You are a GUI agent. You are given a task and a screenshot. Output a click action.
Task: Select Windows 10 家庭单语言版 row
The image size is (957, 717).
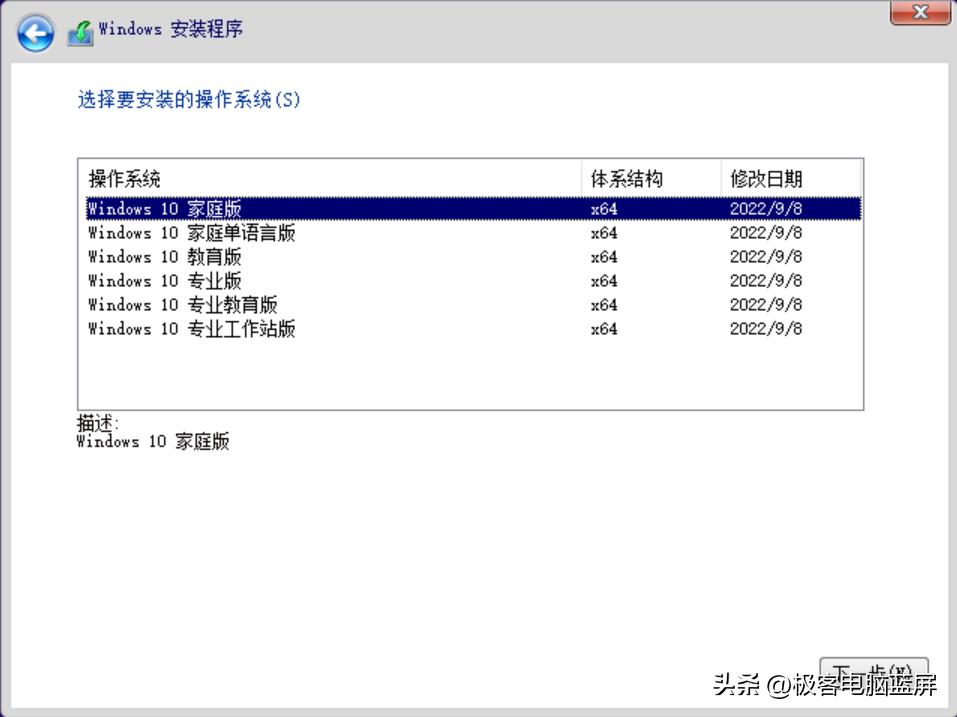[474, 232]
